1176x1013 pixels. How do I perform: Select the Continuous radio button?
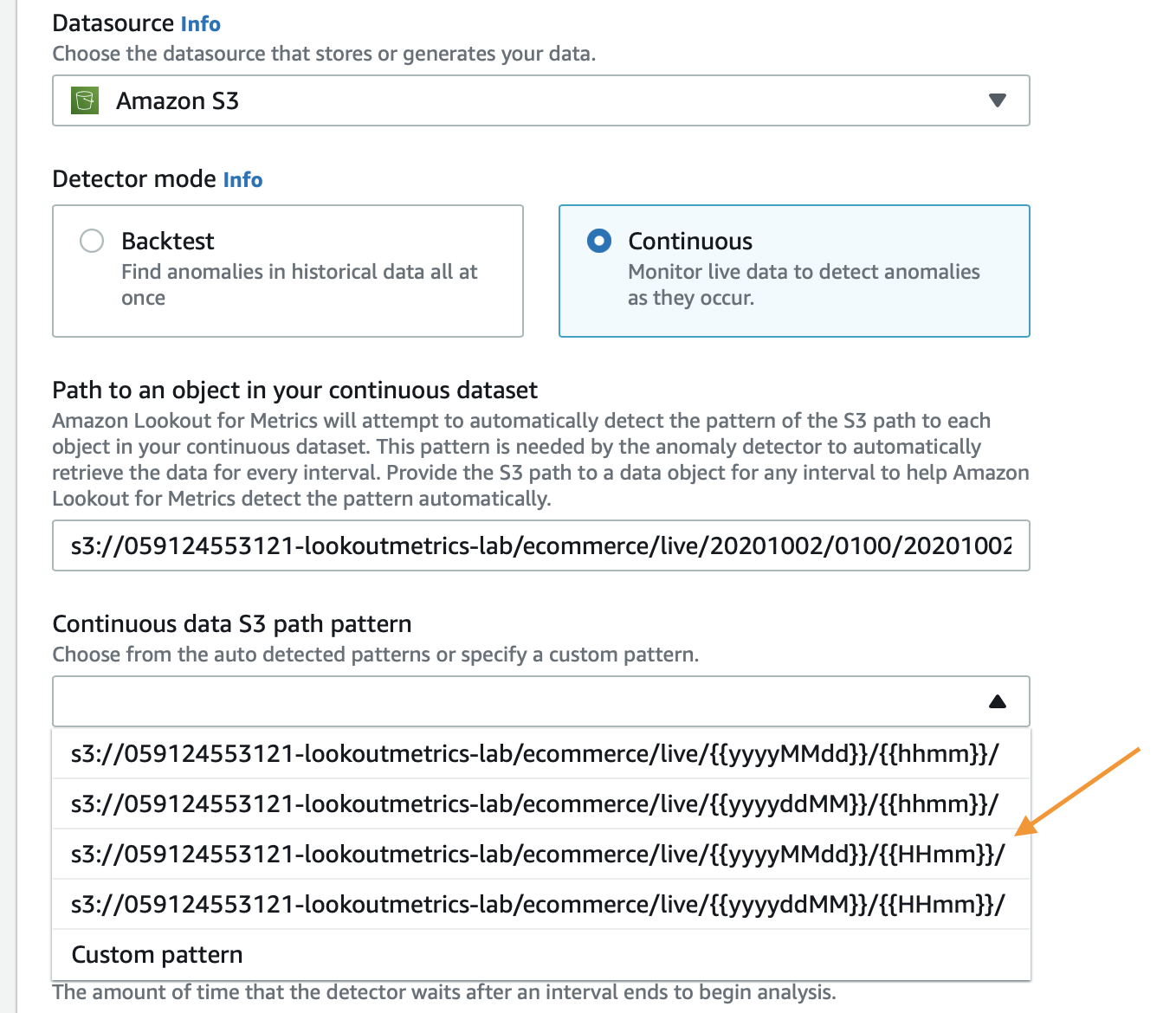(599, 241)
